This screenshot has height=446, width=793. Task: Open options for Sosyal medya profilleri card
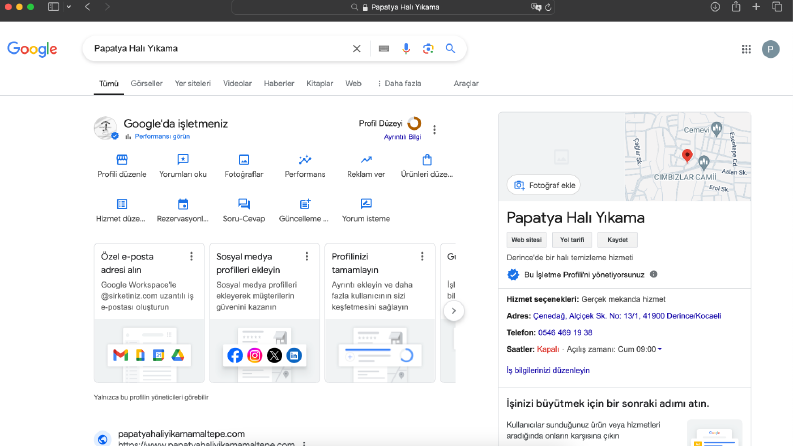pos(306,256)
